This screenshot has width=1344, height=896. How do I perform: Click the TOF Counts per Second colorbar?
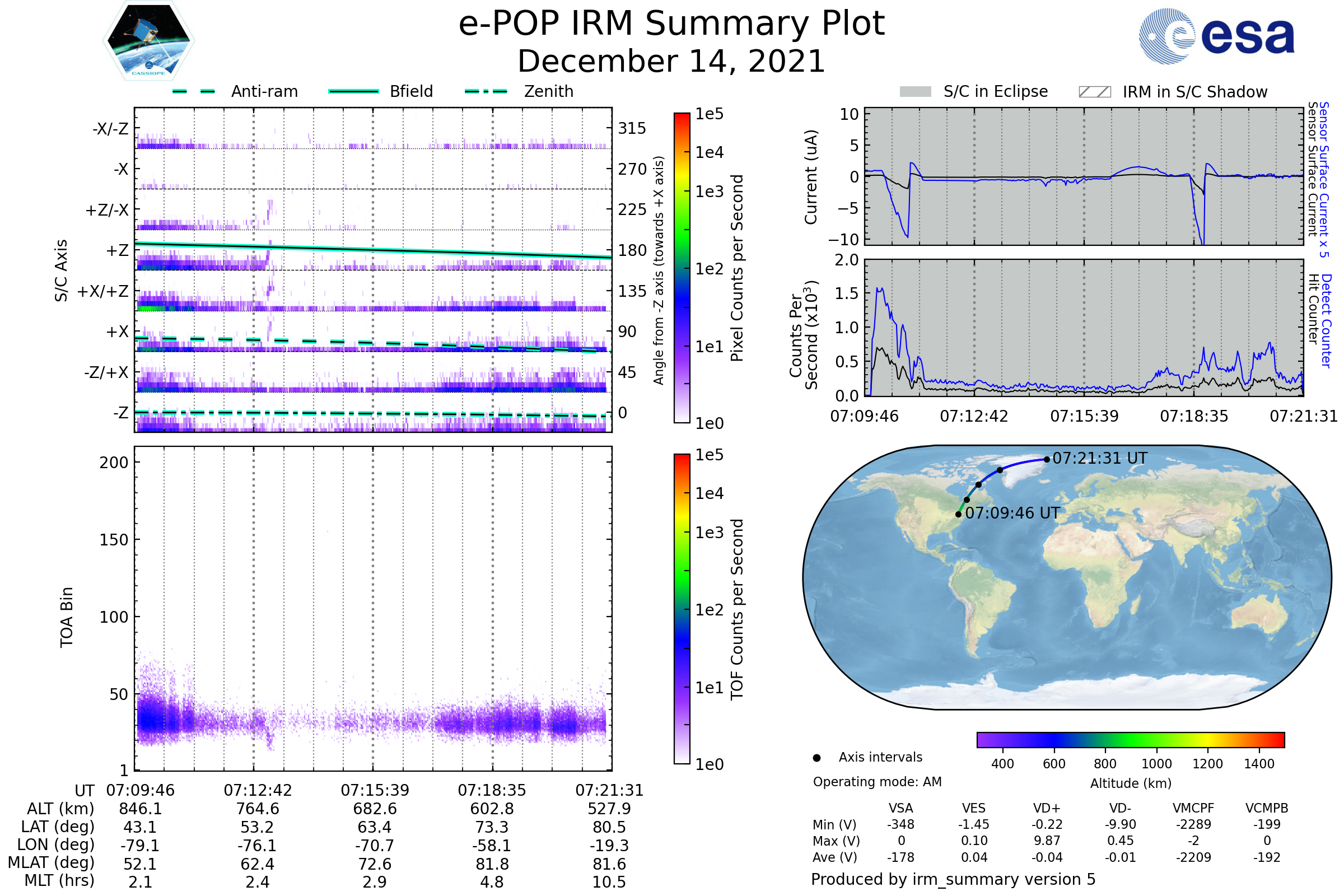click(682, 609)
